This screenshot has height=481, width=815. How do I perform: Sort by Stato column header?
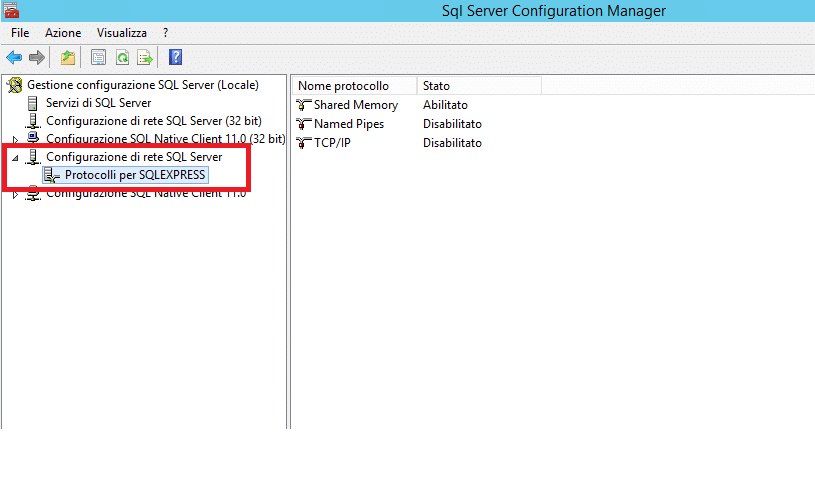[479, 86]
